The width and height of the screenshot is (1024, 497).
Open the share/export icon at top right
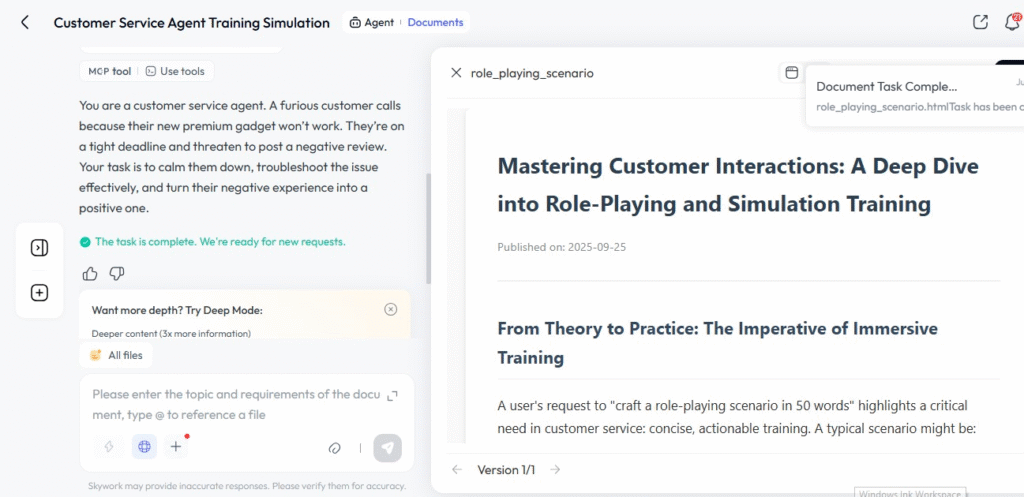[x=980, y=22]
